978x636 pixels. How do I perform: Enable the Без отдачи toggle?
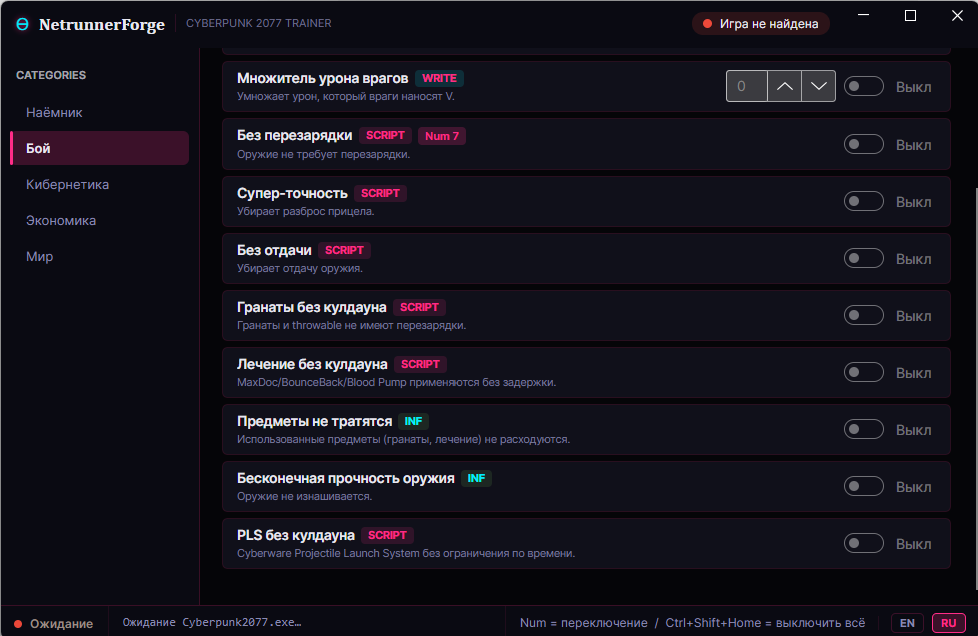click(864, 258)
